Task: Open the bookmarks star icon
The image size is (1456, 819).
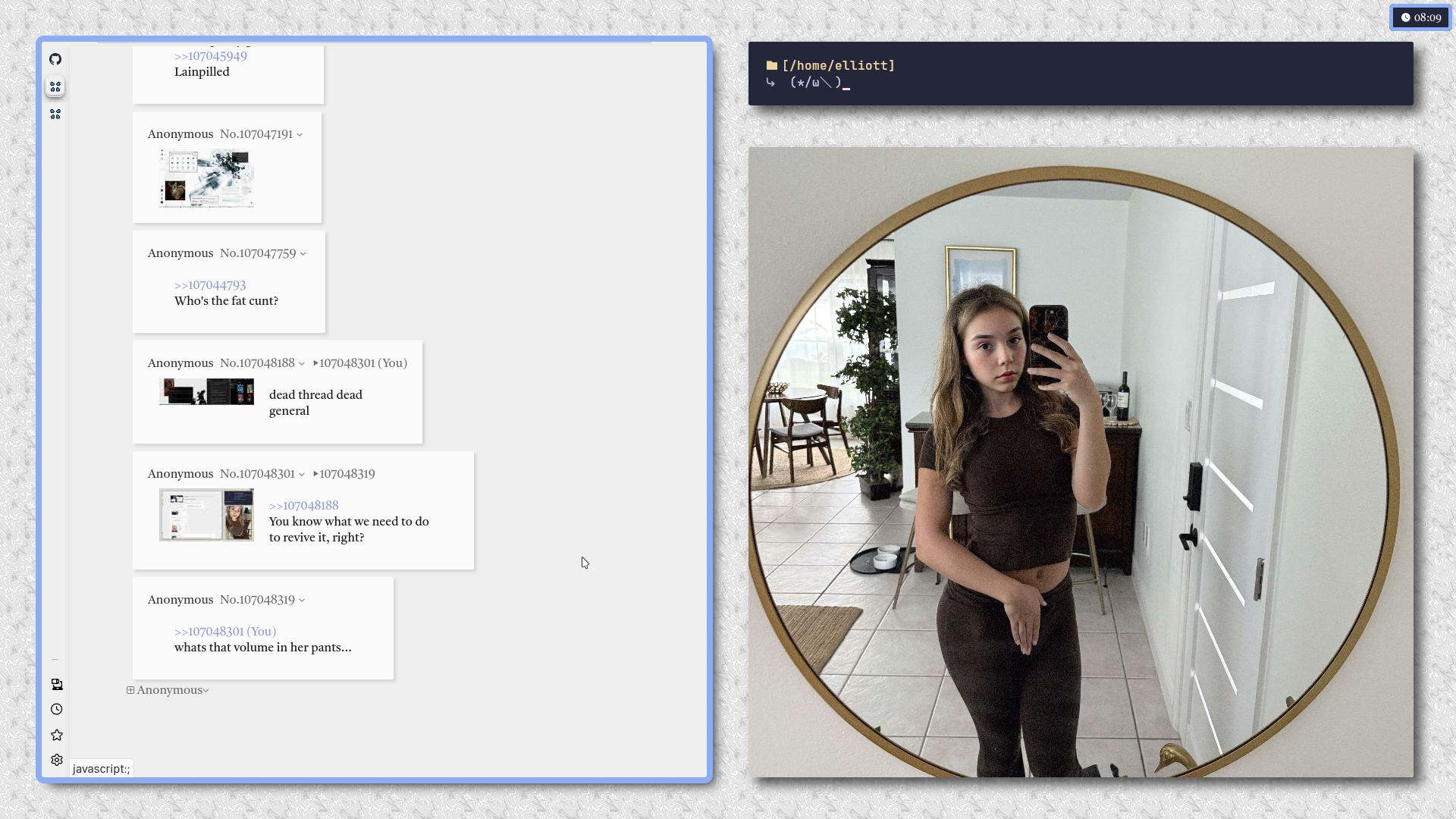Action: tap(57, 736)
